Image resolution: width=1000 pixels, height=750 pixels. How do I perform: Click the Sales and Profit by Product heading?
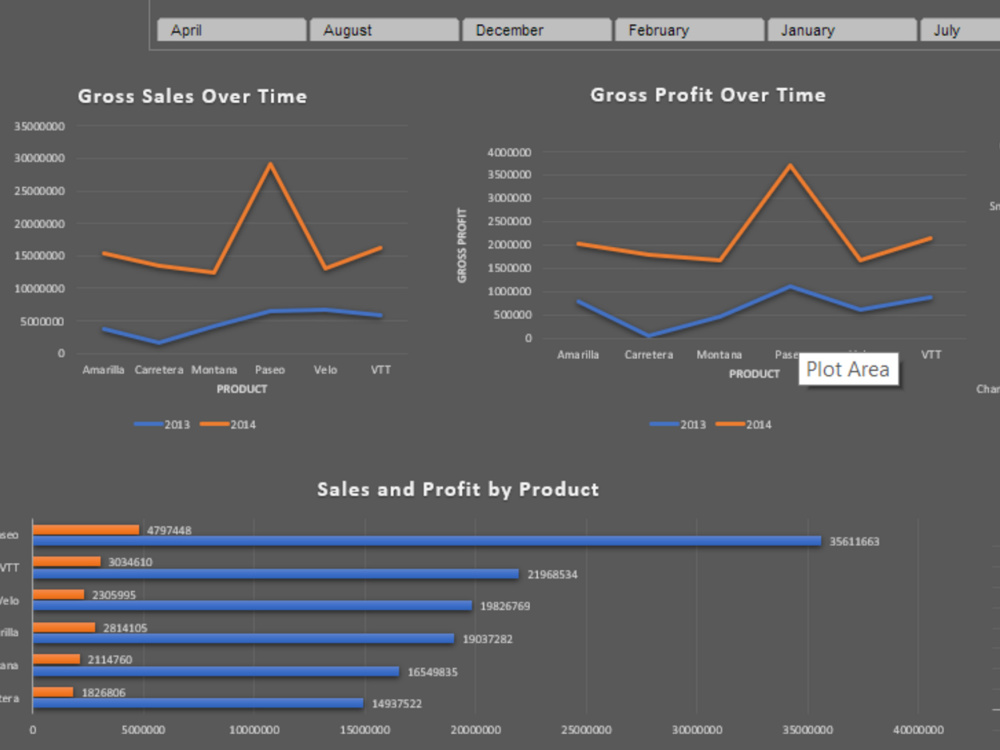458,489
